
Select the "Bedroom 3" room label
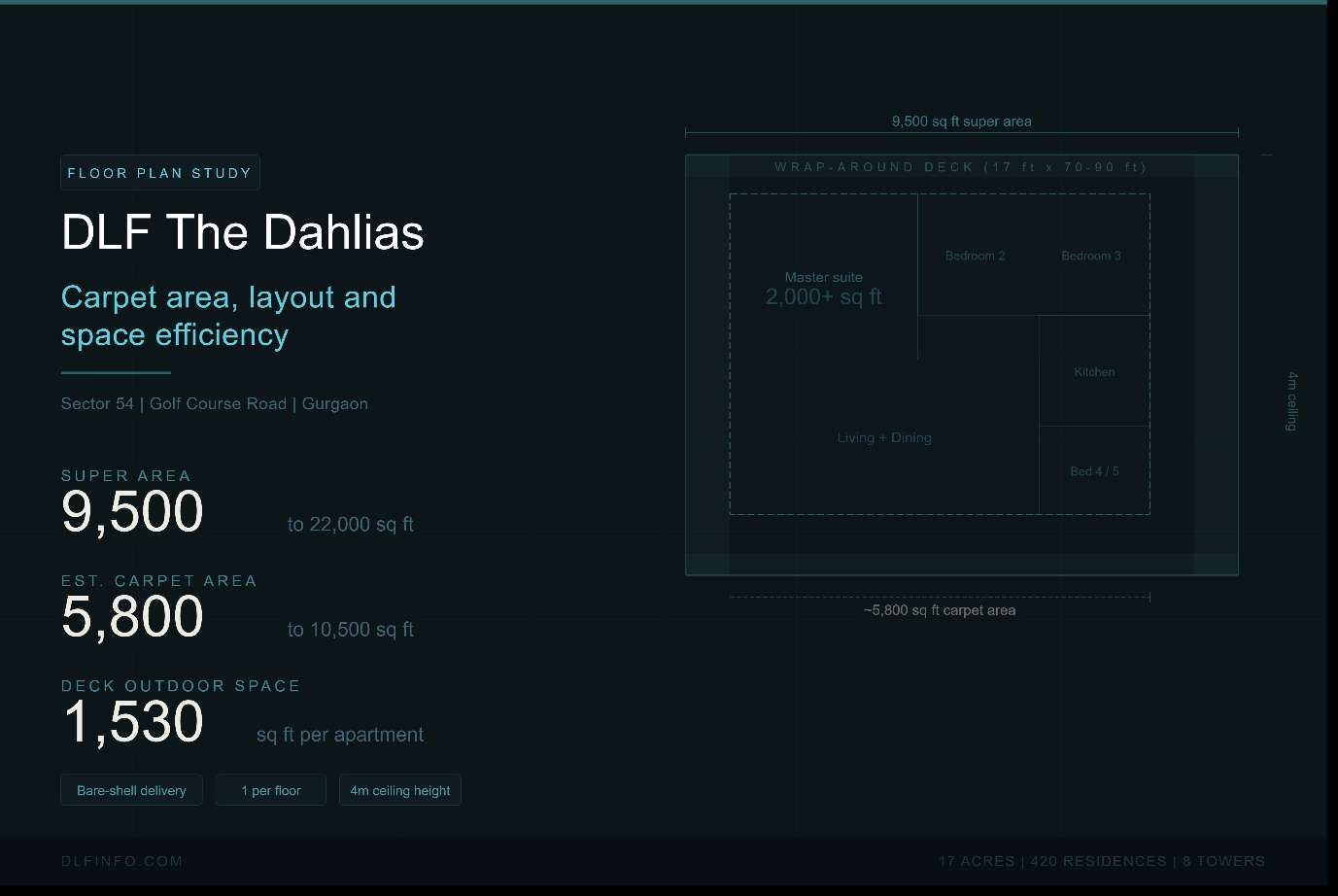(1091, 256)
